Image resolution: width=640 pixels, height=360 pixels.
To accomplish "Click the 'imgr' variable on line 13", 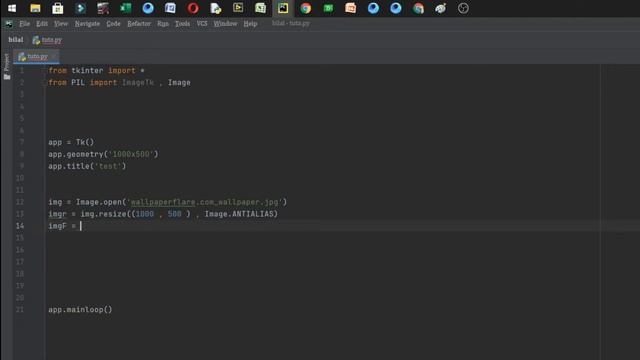I will click(x=57, y=214).
